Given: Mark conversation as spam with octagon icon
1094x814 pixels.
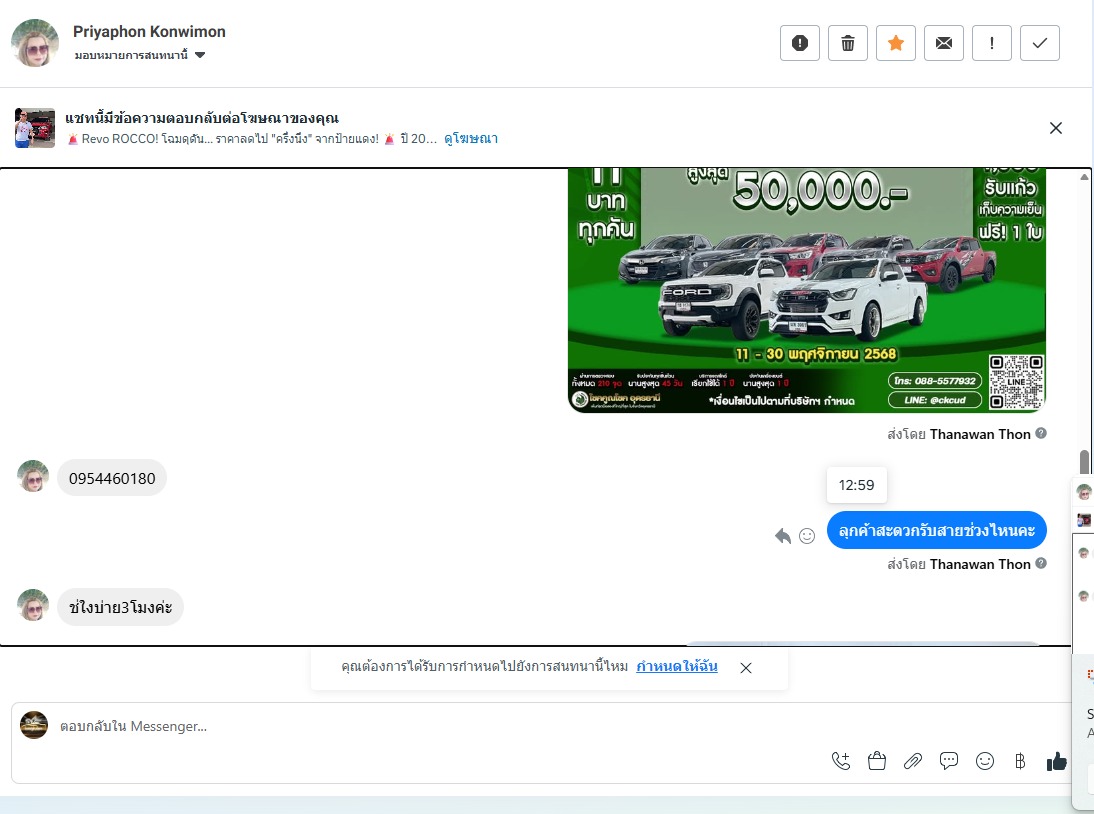Looking at the screenshot, I should (799, 43).
